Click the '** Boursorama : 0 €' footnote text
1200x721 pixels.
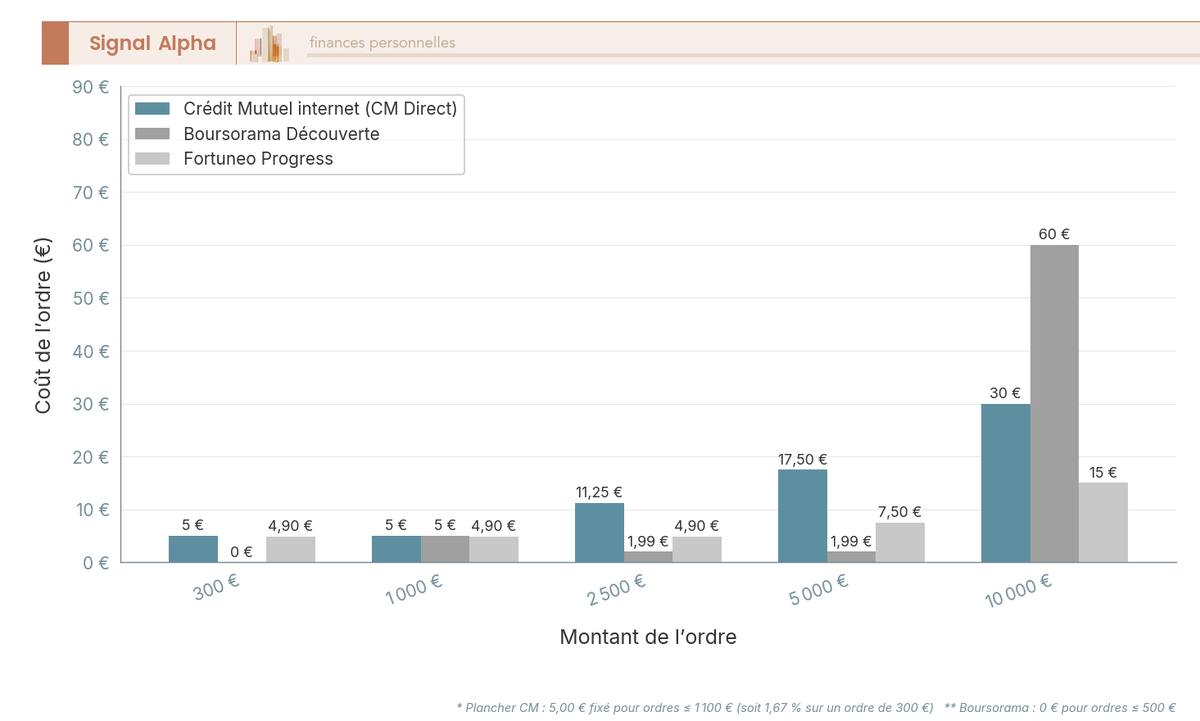click(x=1060, y=707)
